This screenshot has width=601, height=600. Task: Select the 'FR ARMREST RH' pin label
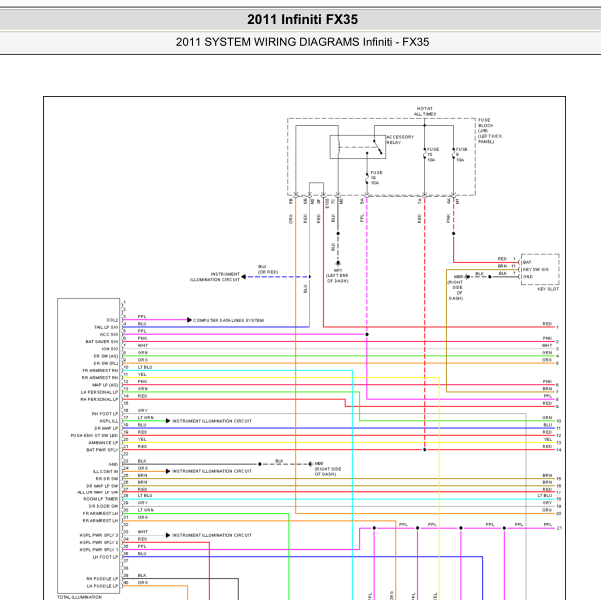(x=100, y=371)
